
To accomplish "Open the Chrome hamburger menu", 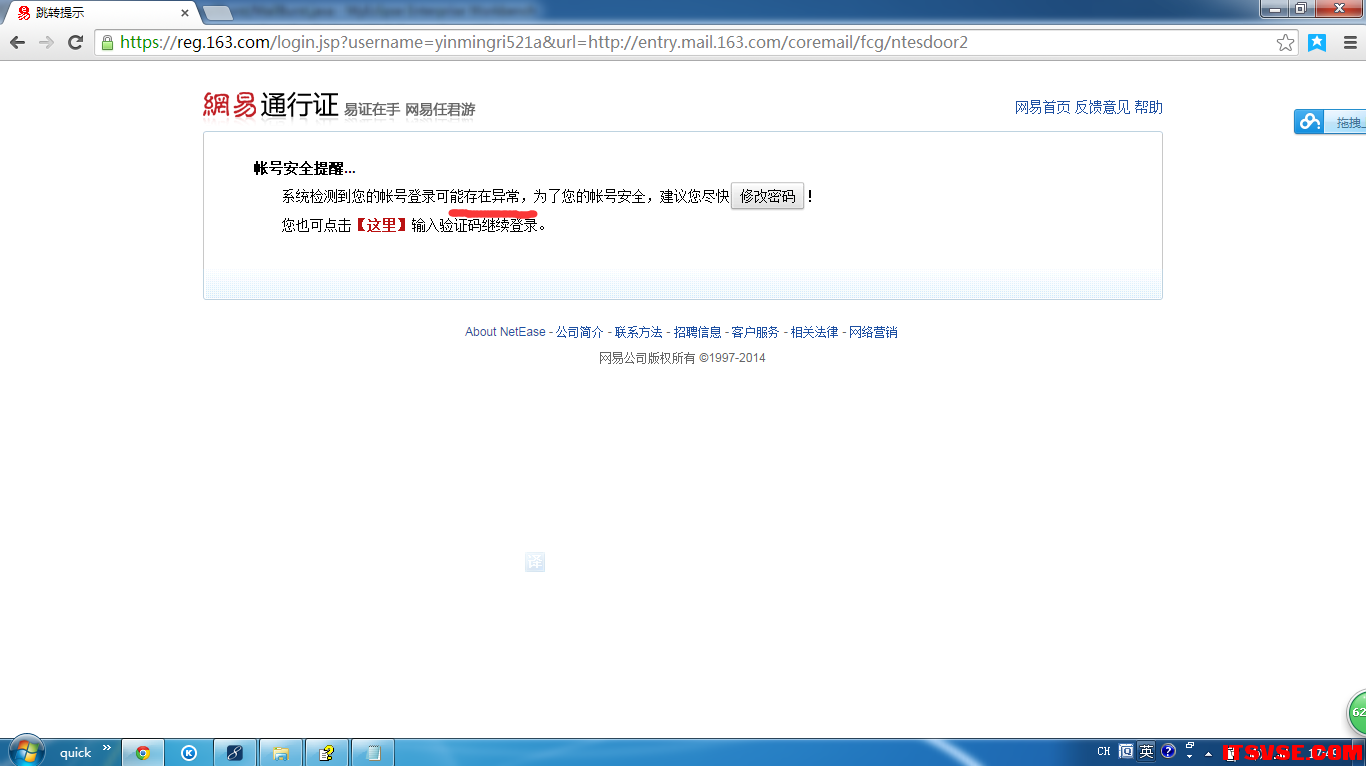I will coord(1349,42).
